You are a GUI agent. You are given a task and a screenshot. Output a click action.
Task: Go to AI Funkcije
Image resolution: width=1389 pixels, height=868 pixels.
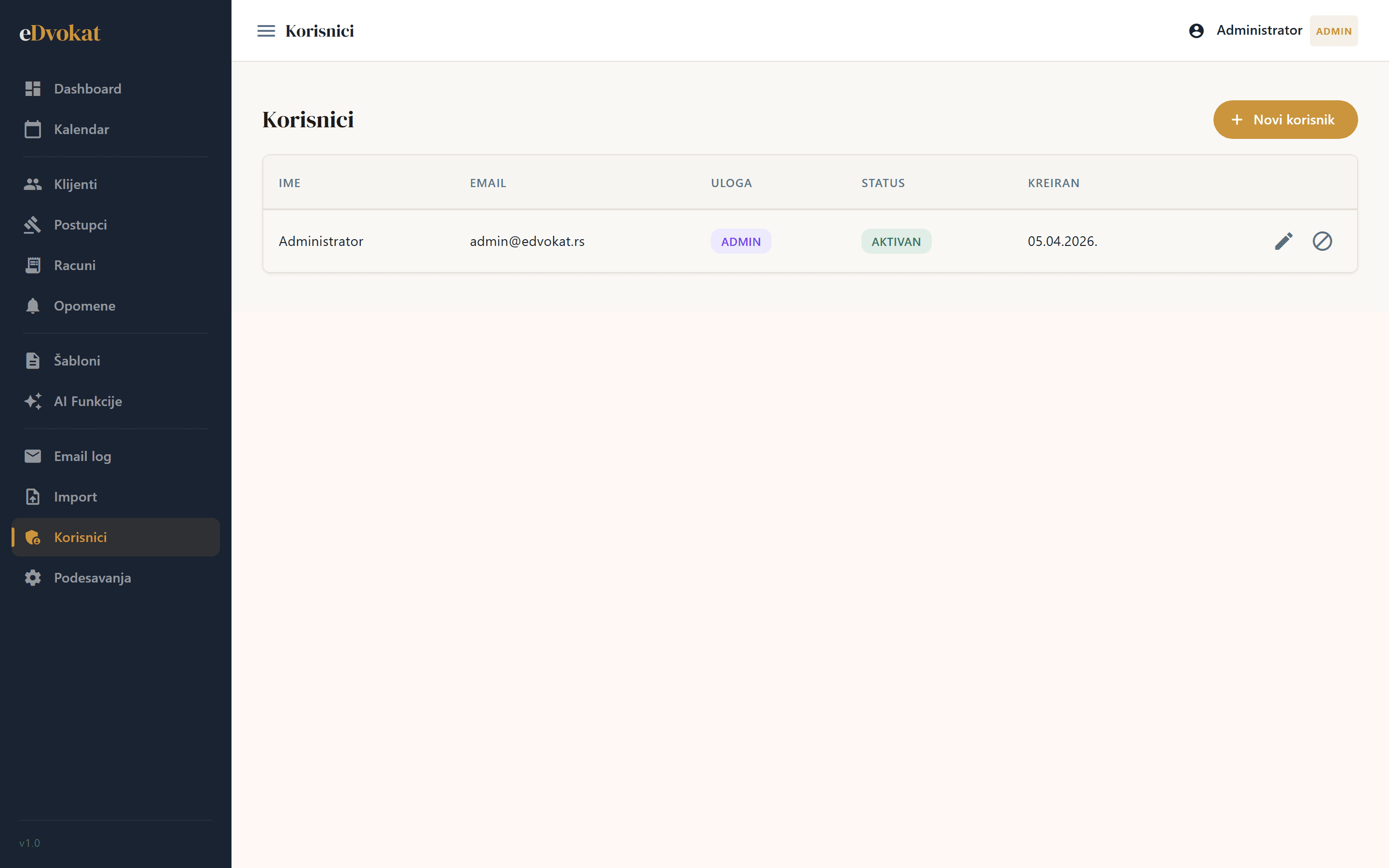115,401
